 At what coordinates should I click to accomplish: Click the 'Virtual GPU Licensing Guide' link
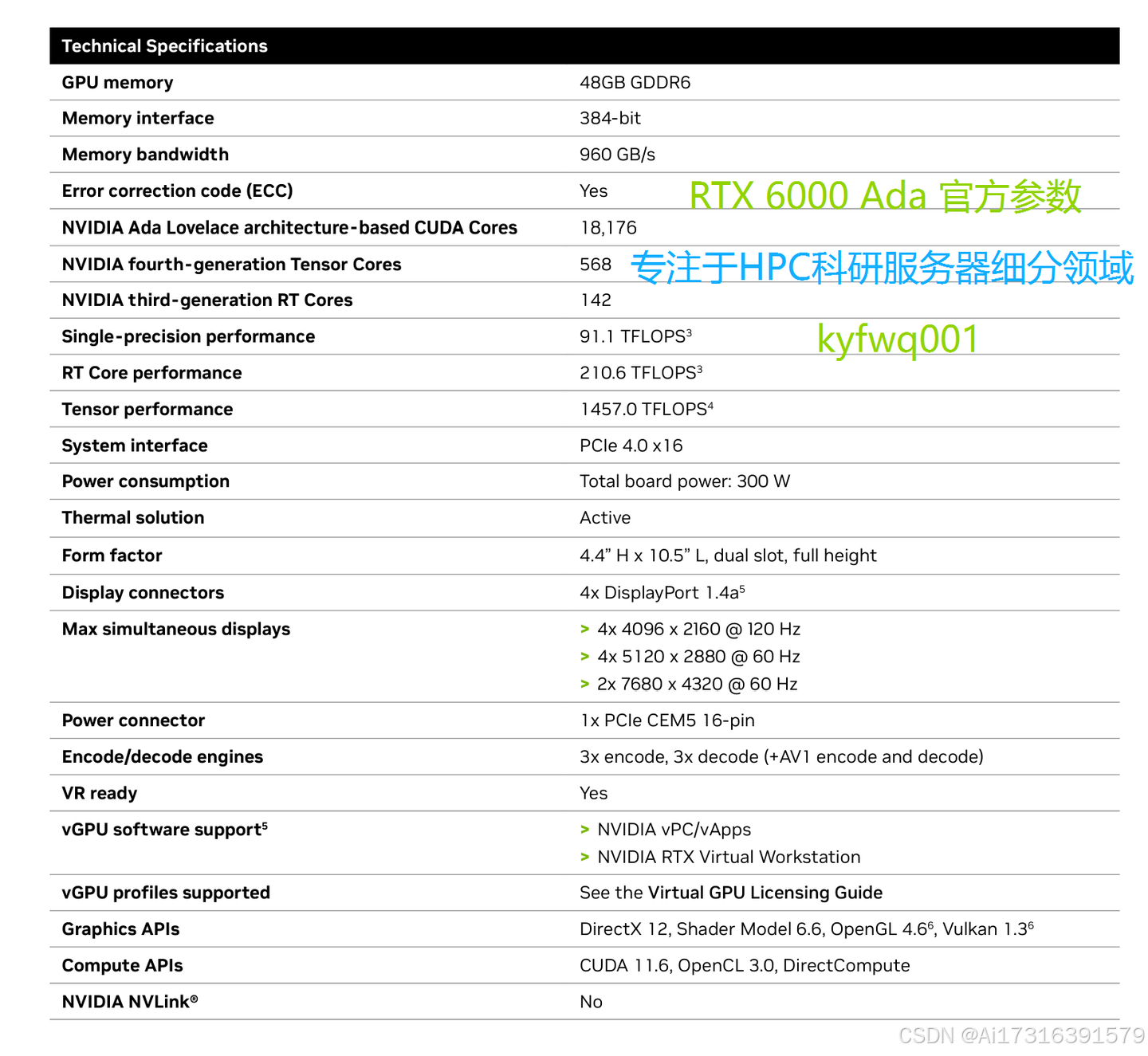pyautogui.click(x=765, y=893)
